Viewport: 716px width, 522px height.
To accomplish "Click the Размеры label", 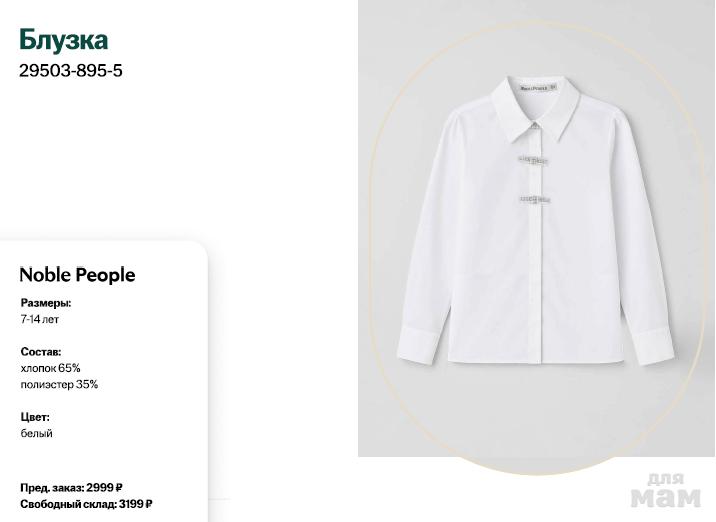I will coord(46,303).
